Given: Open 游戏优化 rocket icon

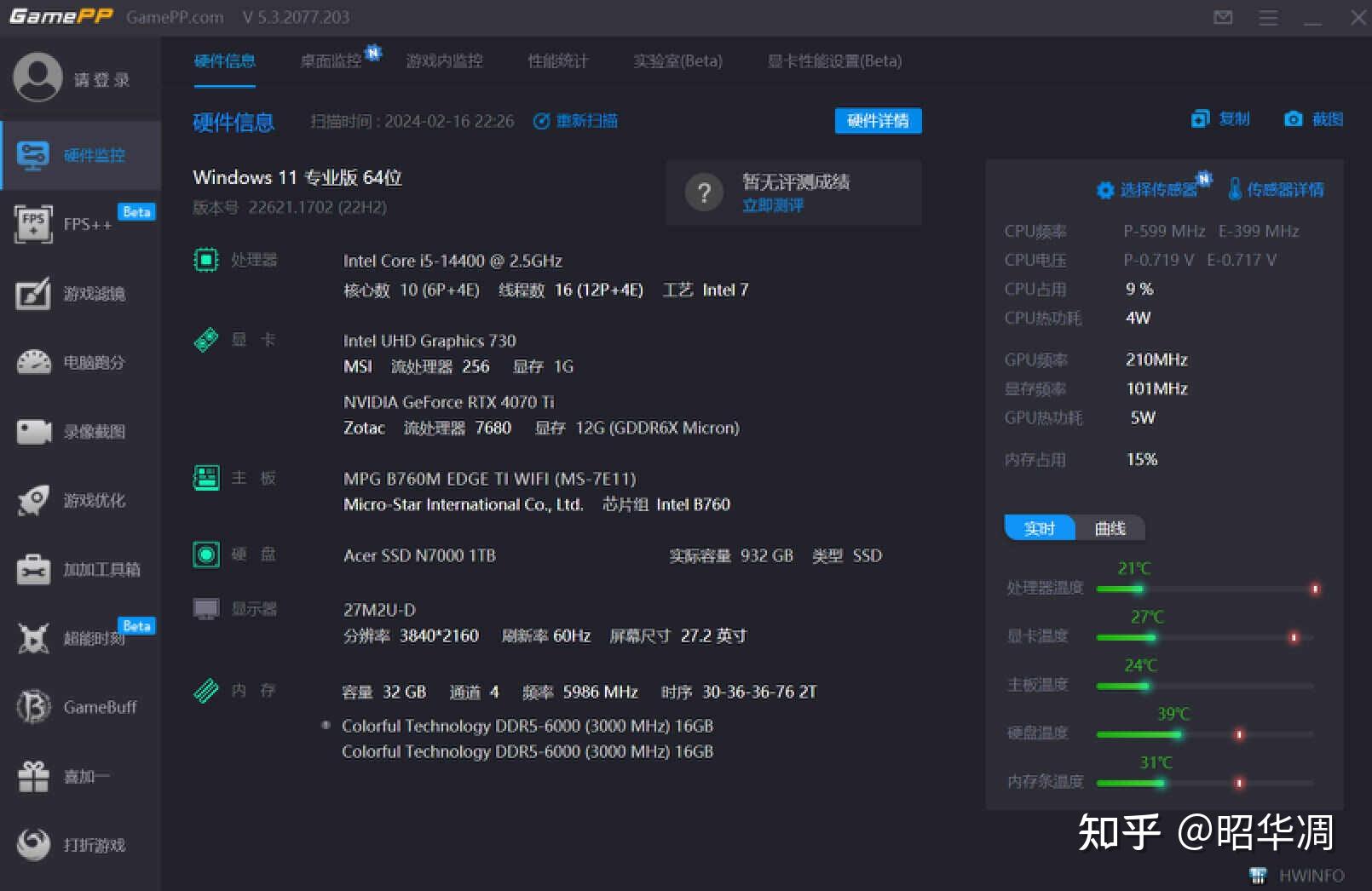Looking at the screenshot, I should click(33, 500).
